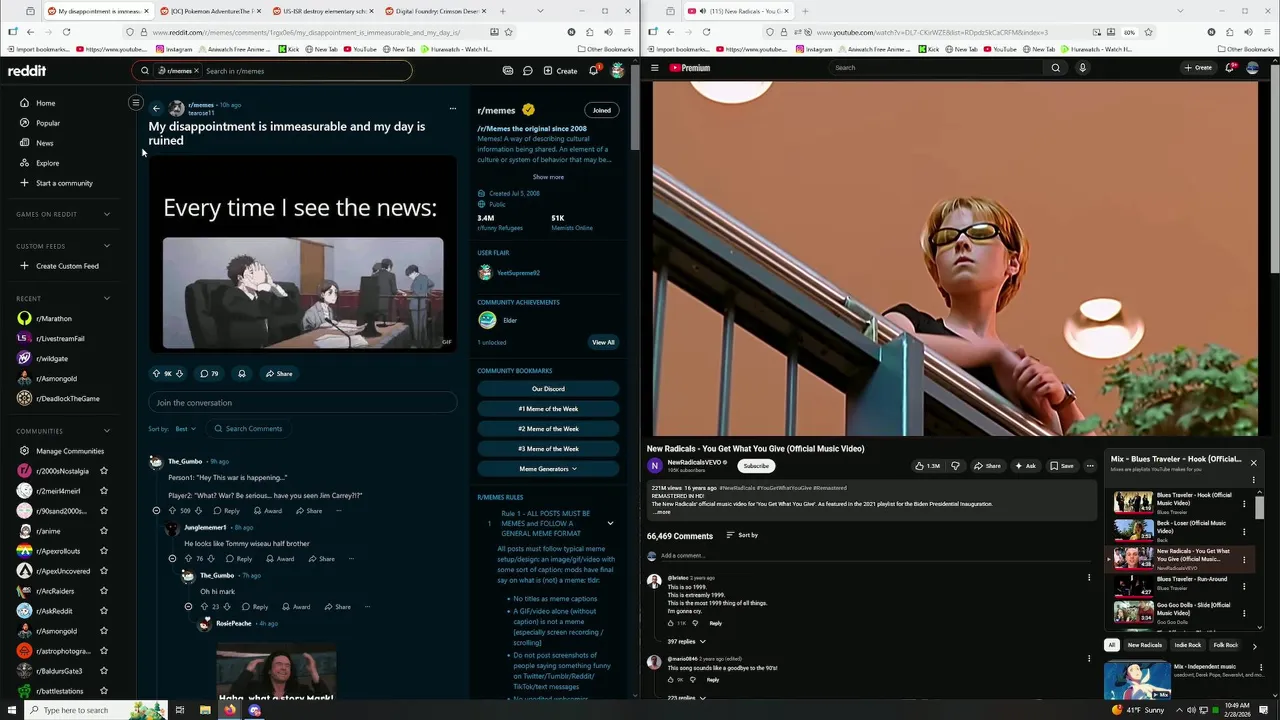This screenshot has width=1280, height=720.
Task: Open Reddit notifications bell
Action: click(593, 71)
